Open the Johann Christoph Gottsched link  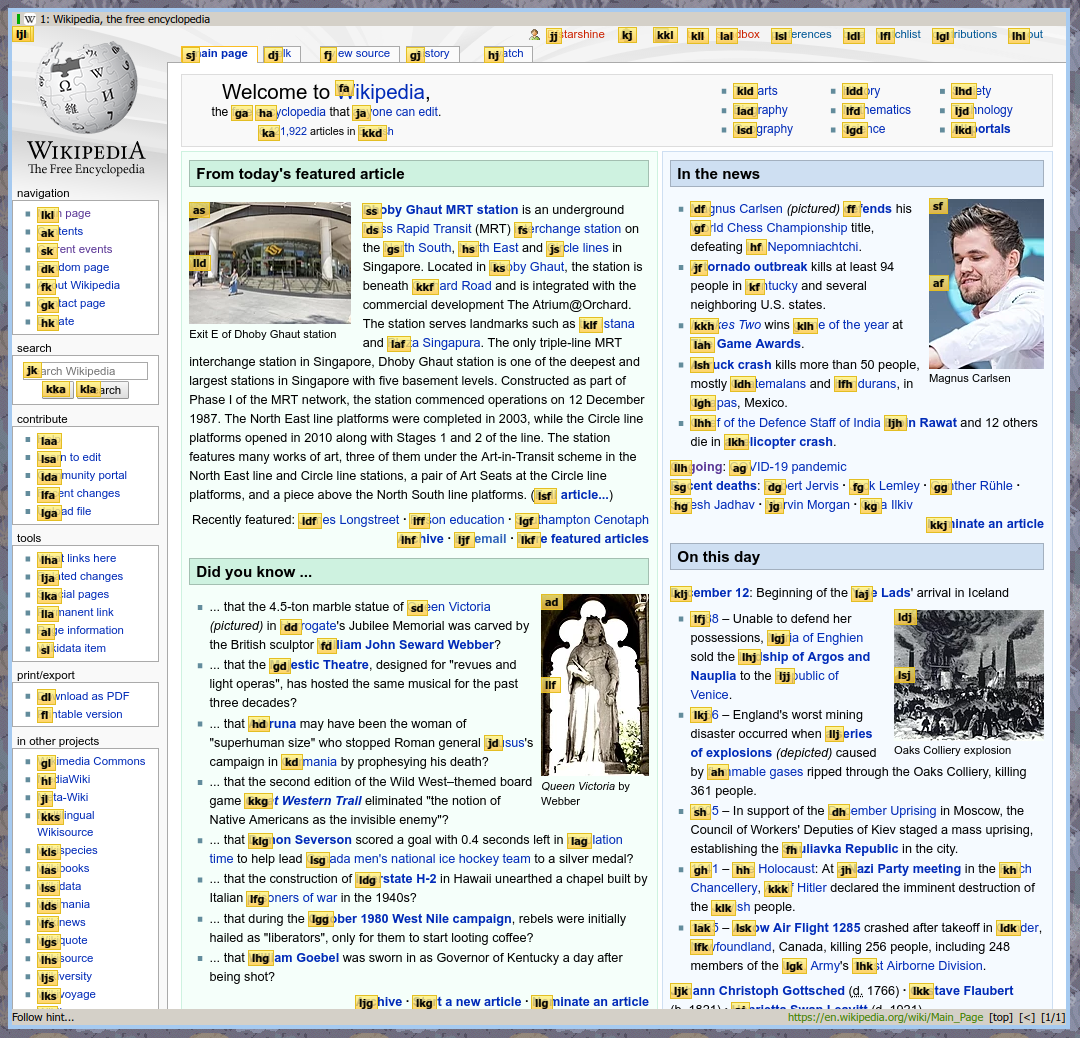[758, 990]
